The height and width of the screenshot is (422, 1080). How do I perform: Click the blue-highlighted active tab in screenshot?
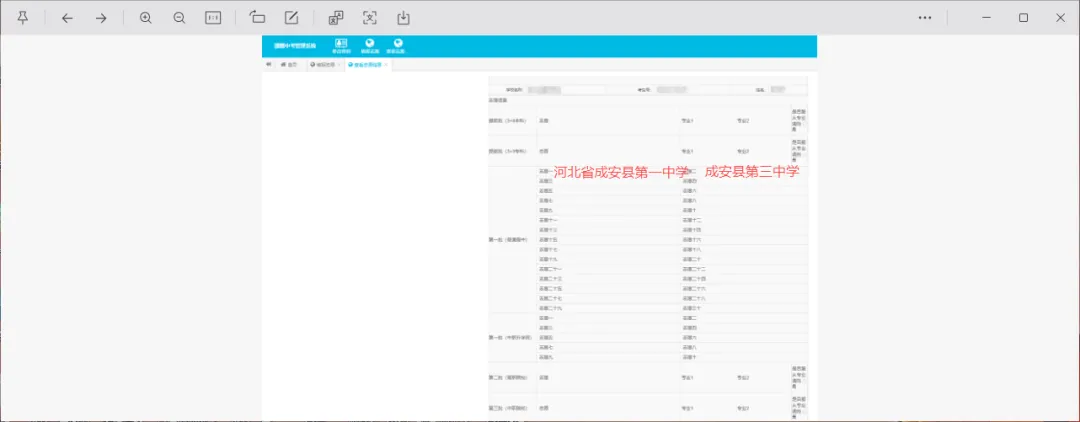point(368,65)
